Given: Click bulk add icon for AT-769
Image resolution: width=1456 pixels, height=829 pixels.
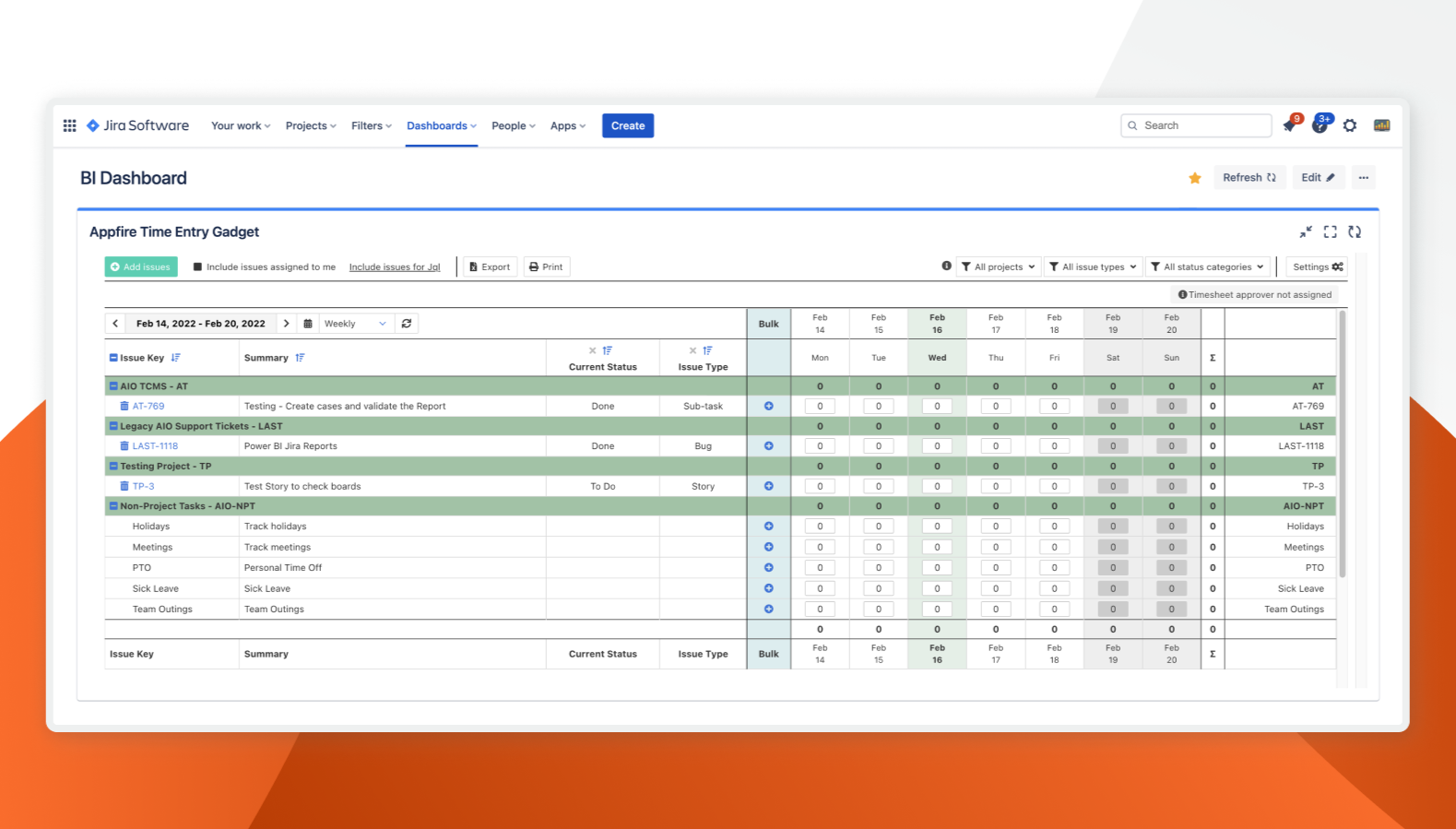Looking at the screenshot, I should tap(768, 406).
